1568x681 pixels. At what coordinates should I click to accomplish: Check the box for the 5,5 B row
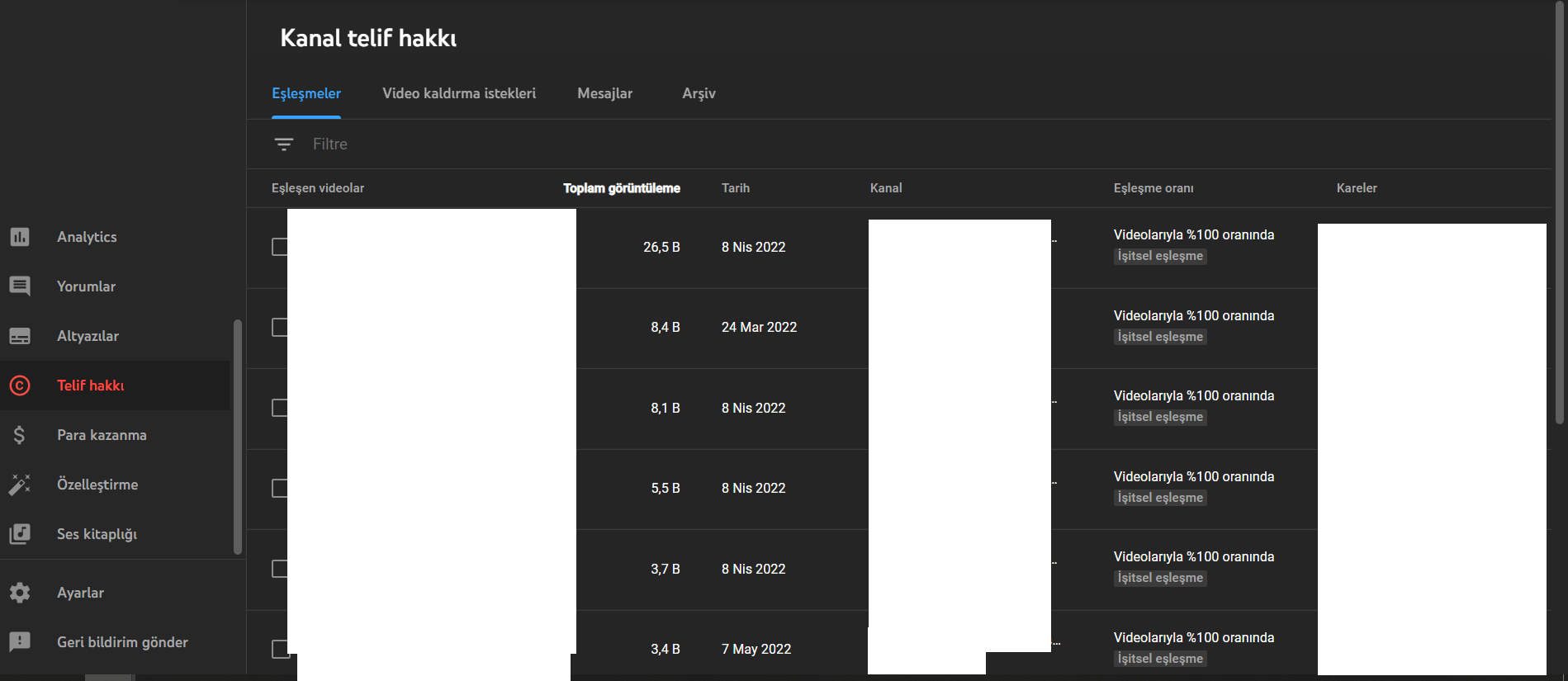280,488
